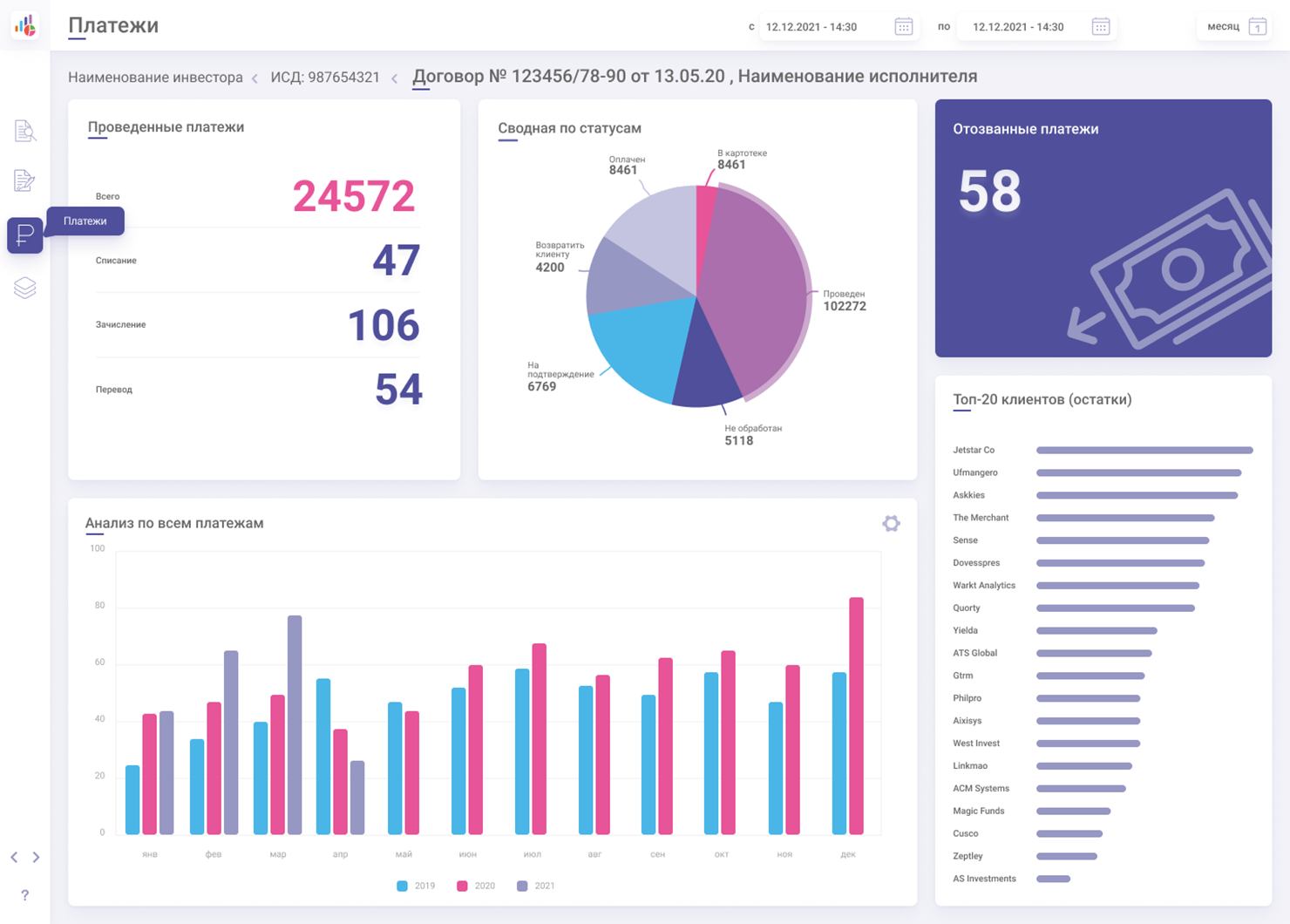This screenshot has height=924, width=1290.
Task: Select the Платежи ruble sidebar icon
Action: (x=25, y=235)
